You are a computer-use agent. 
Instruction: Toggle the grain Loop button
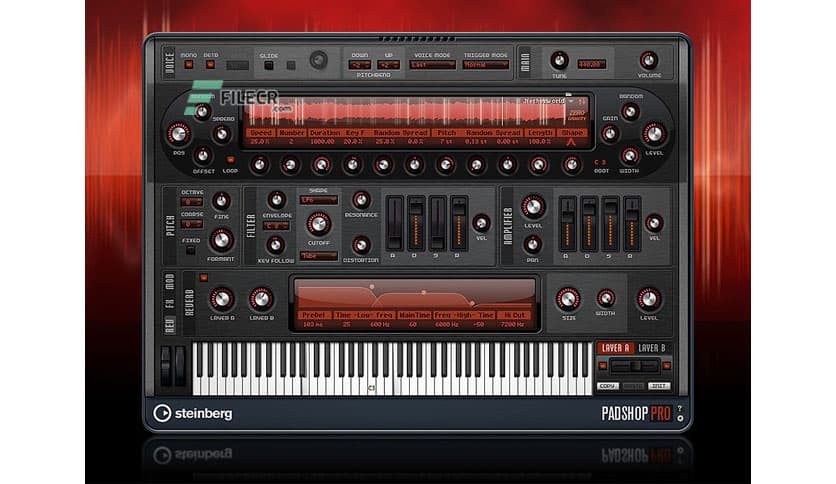[x=230, y=158]
